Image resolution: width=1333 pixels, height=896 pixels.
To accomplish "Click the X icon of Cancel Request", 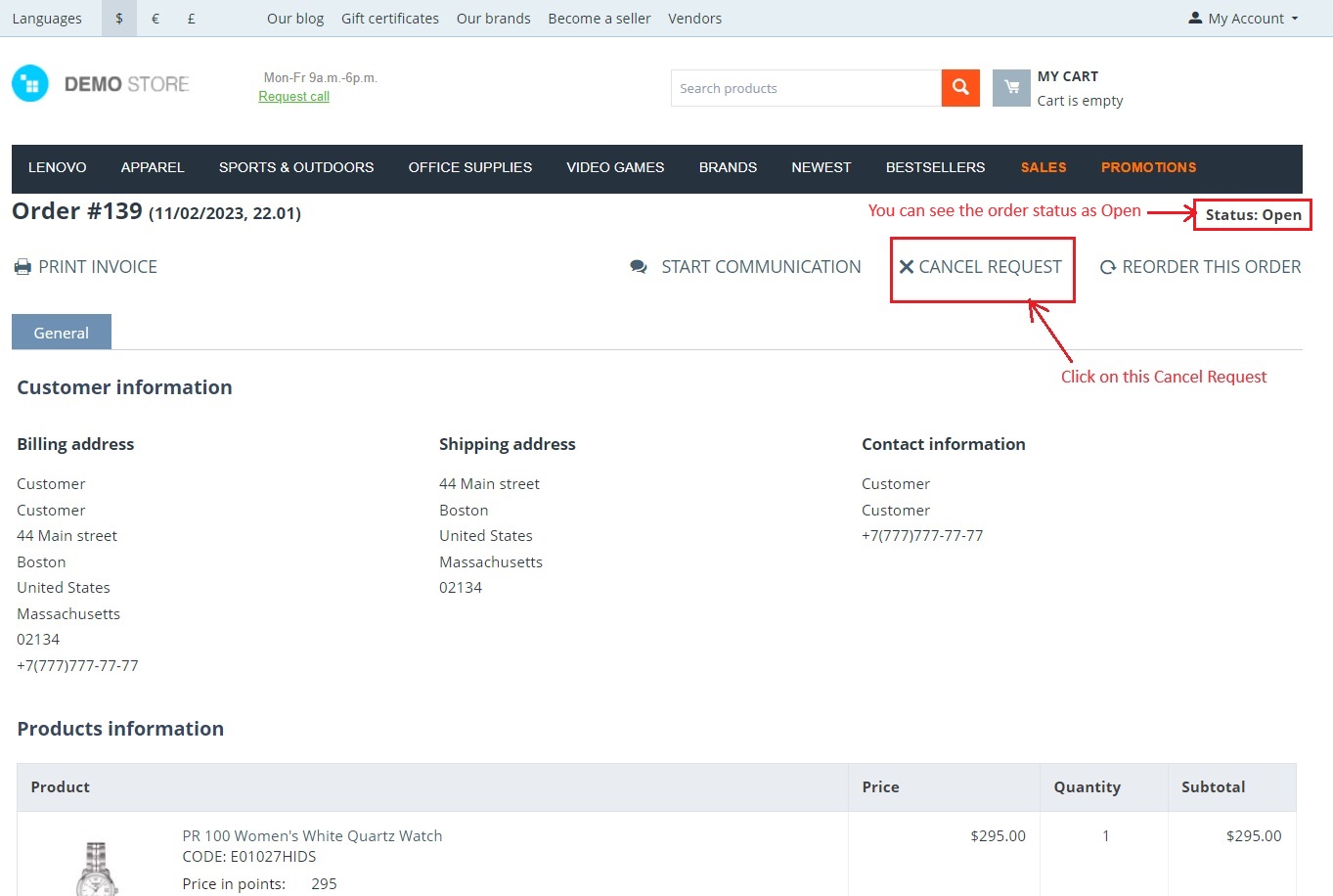I will (x=907, y=267).
